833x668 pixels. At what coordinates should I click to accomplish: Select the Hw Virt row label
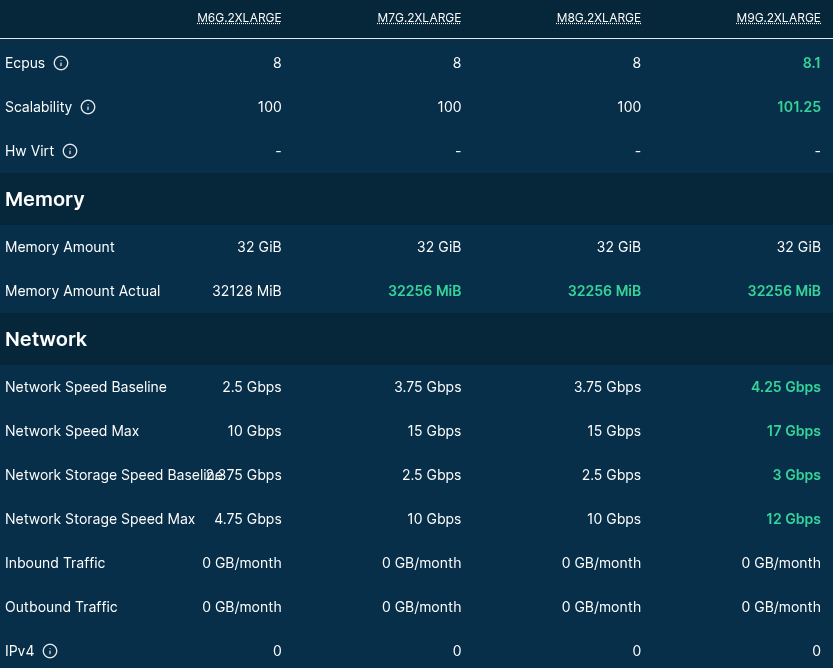coord(30,151)
